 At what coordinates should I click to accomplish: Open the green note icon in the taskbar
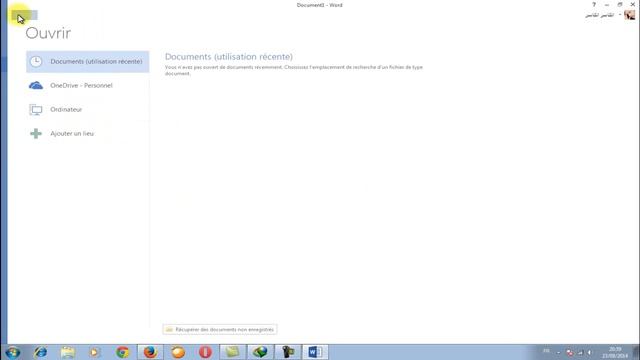[x=233, y=352]
